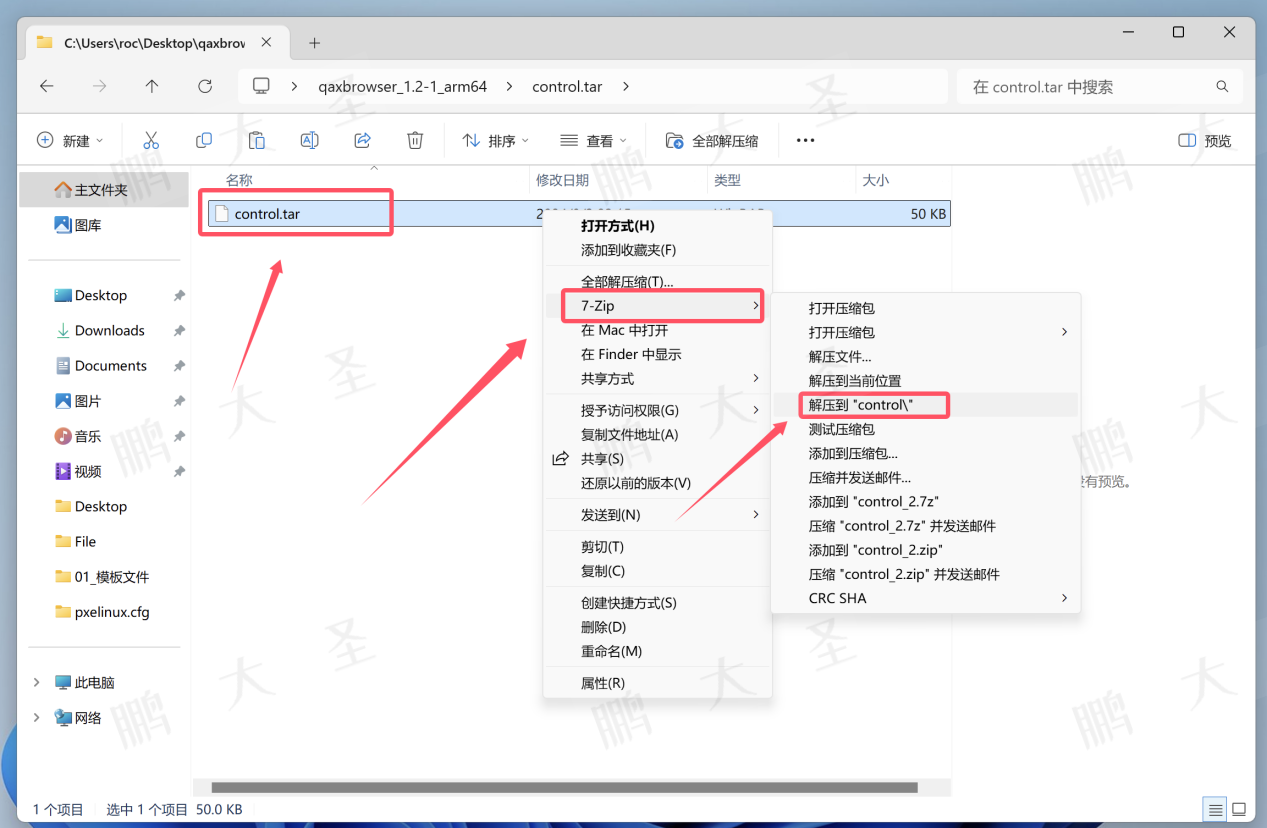The height and width of the screenshot is (828, 1267).
Task: Toggle the 预览 preview pane
Action: [x=1205, y=141]
